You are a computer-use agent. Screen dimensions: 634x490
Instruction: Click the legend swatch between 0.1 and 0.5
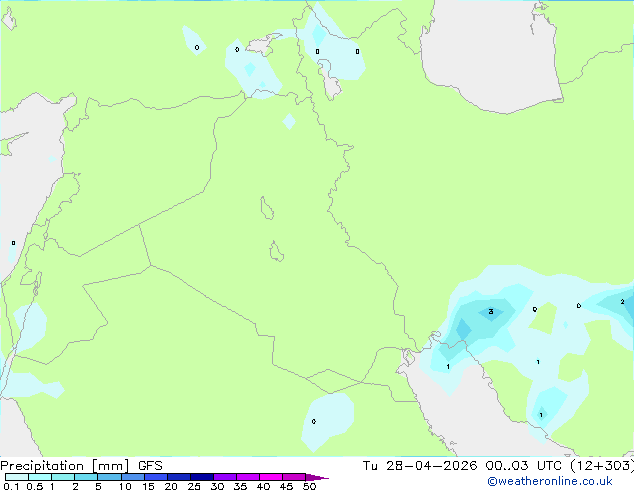[x=17, y=477]
